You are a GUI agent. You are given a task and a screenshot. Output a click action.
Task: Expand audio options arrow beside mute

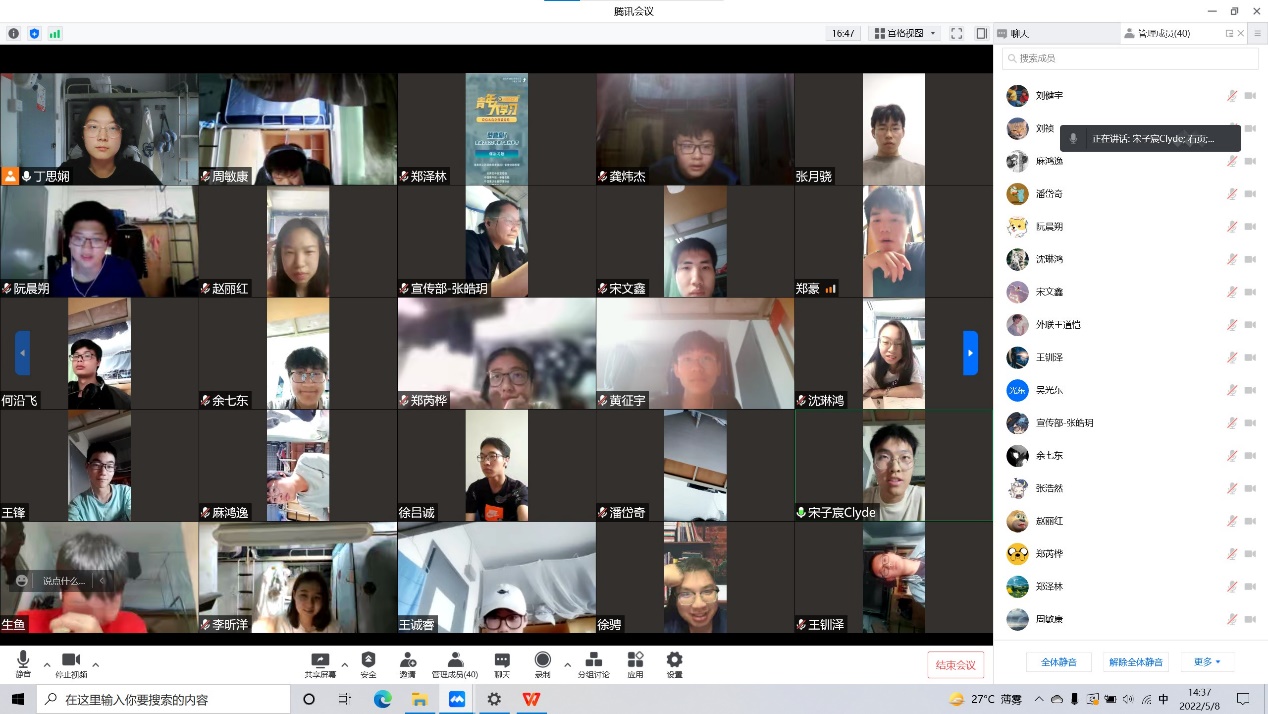point(46,664)
